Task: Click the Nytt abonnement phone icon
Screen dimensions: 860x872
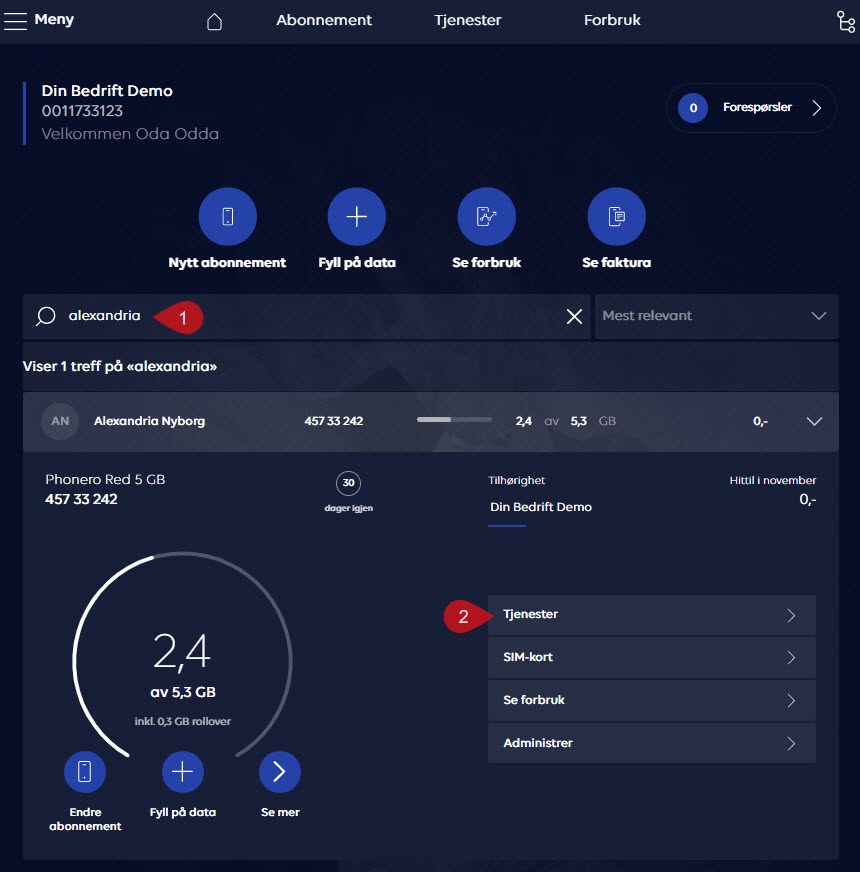Action: (228, 216)
